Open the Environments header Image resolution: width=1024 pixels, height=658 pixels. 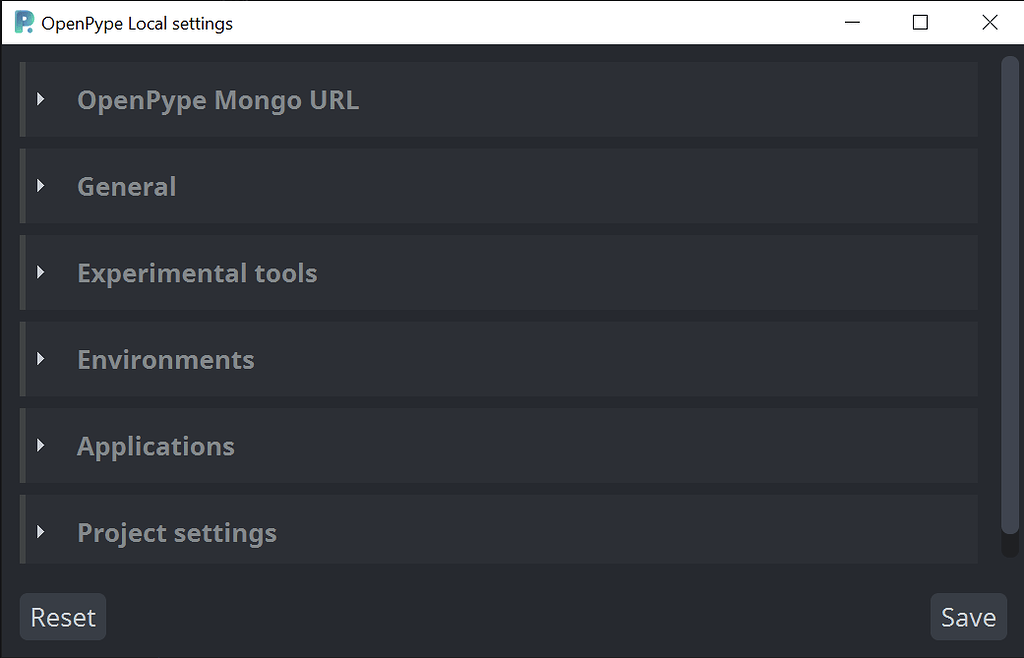165,359
